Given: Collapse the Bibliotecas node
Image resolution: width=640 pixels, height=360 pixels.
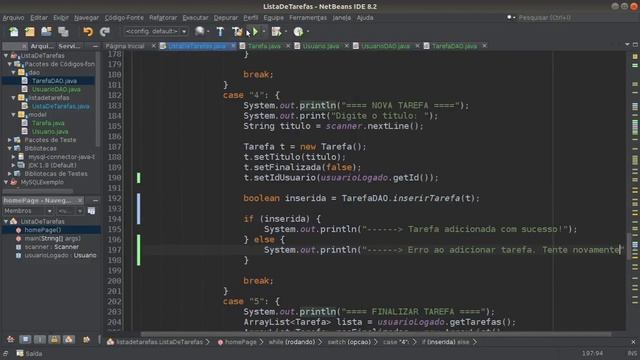Looking at the screenshot, I should pos(10,148).
